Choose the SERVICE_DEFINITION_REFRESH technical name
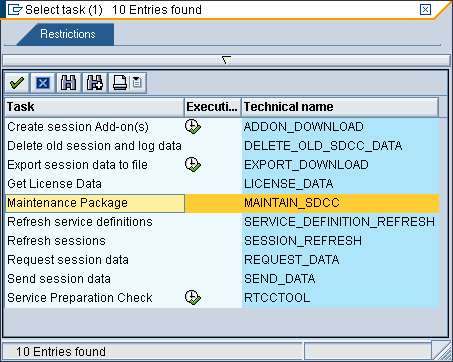This screenshot has height=362, width=453. point(339,222)
